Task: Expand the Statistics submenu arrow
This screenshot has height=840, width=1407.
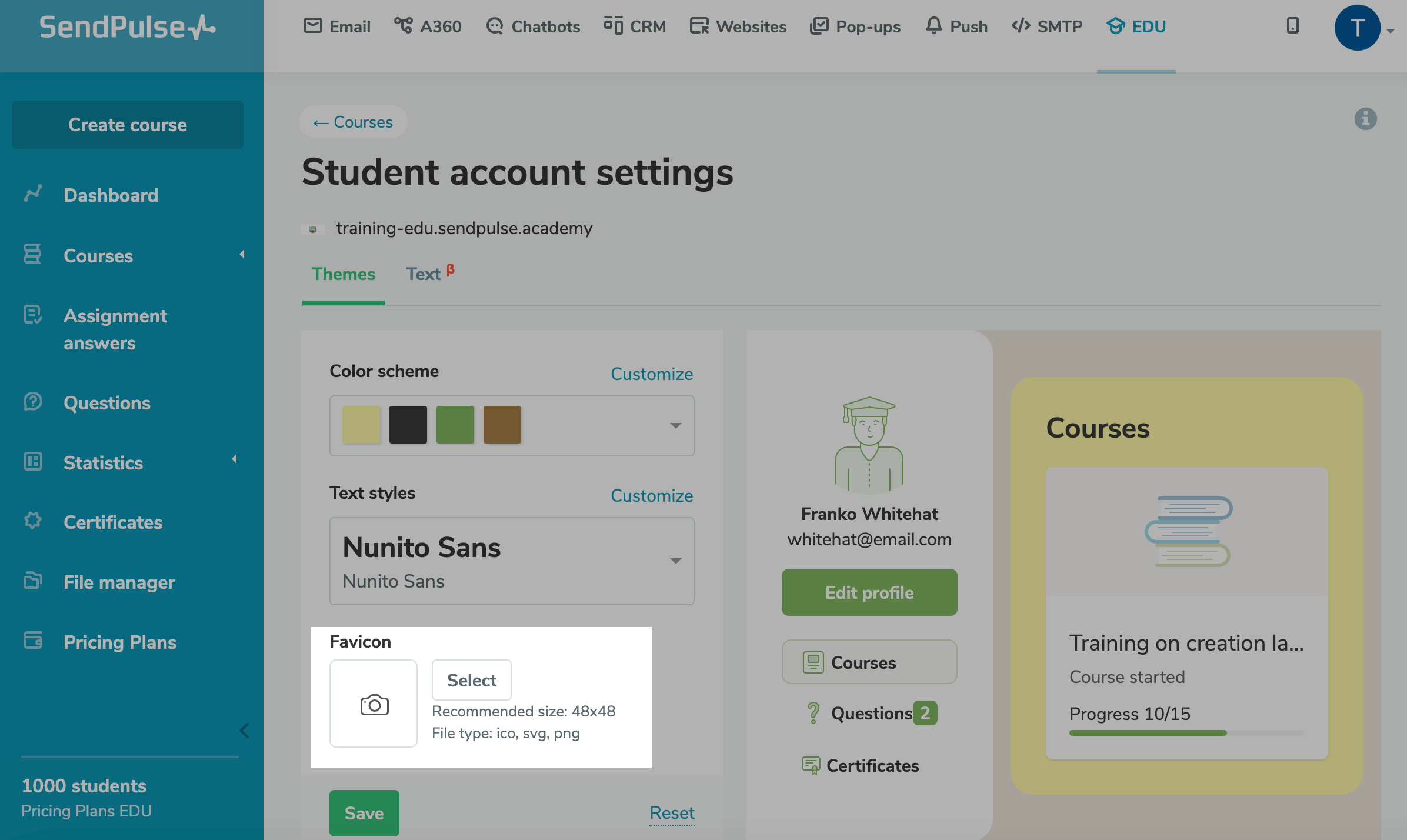Action: [235, 459]
